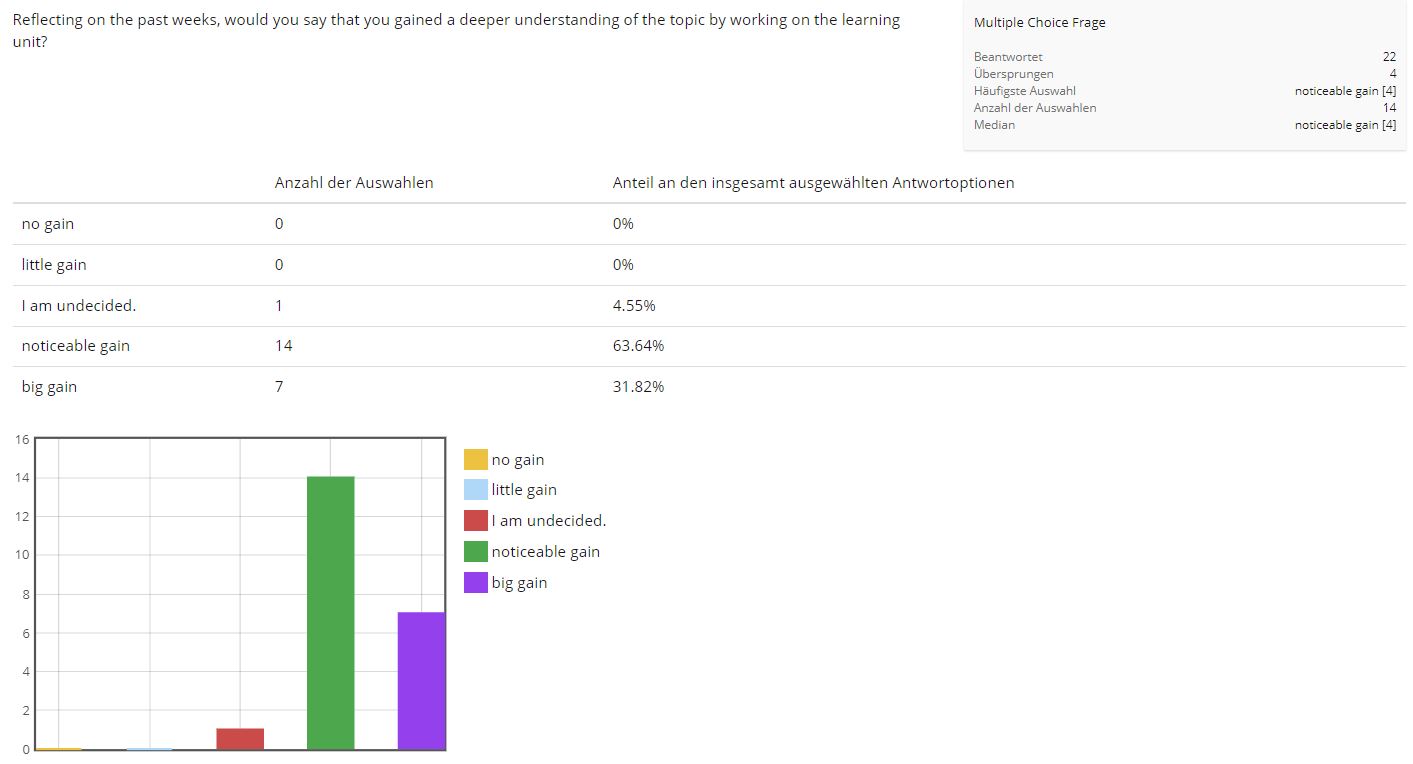This screenshot has height=764, width=1413.
Task: Click "I am undecided." in the table
Action: (x=79, y=306)
